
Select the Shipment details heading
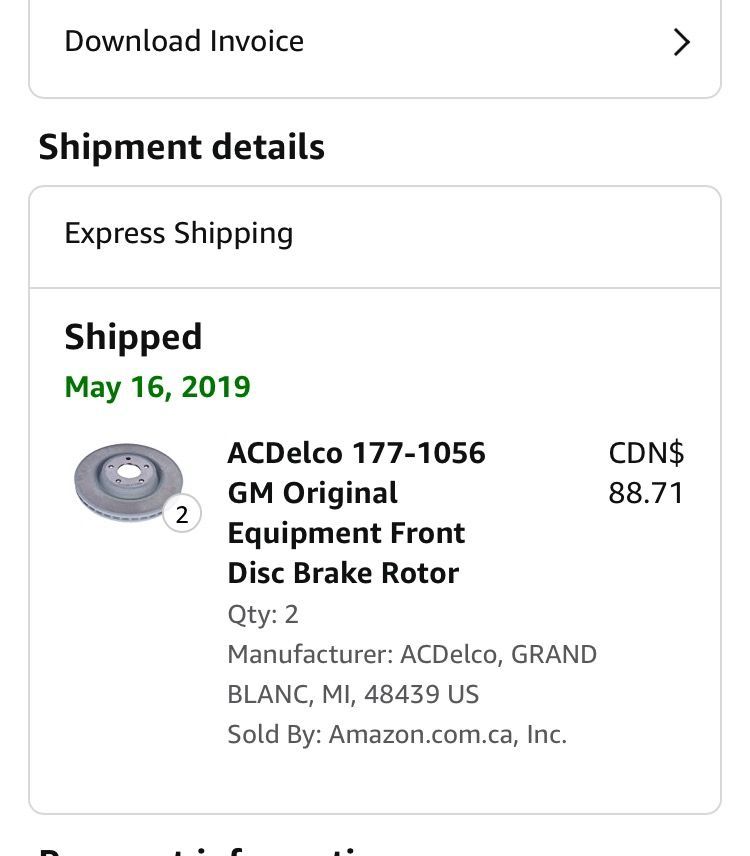tap(181, 147)
